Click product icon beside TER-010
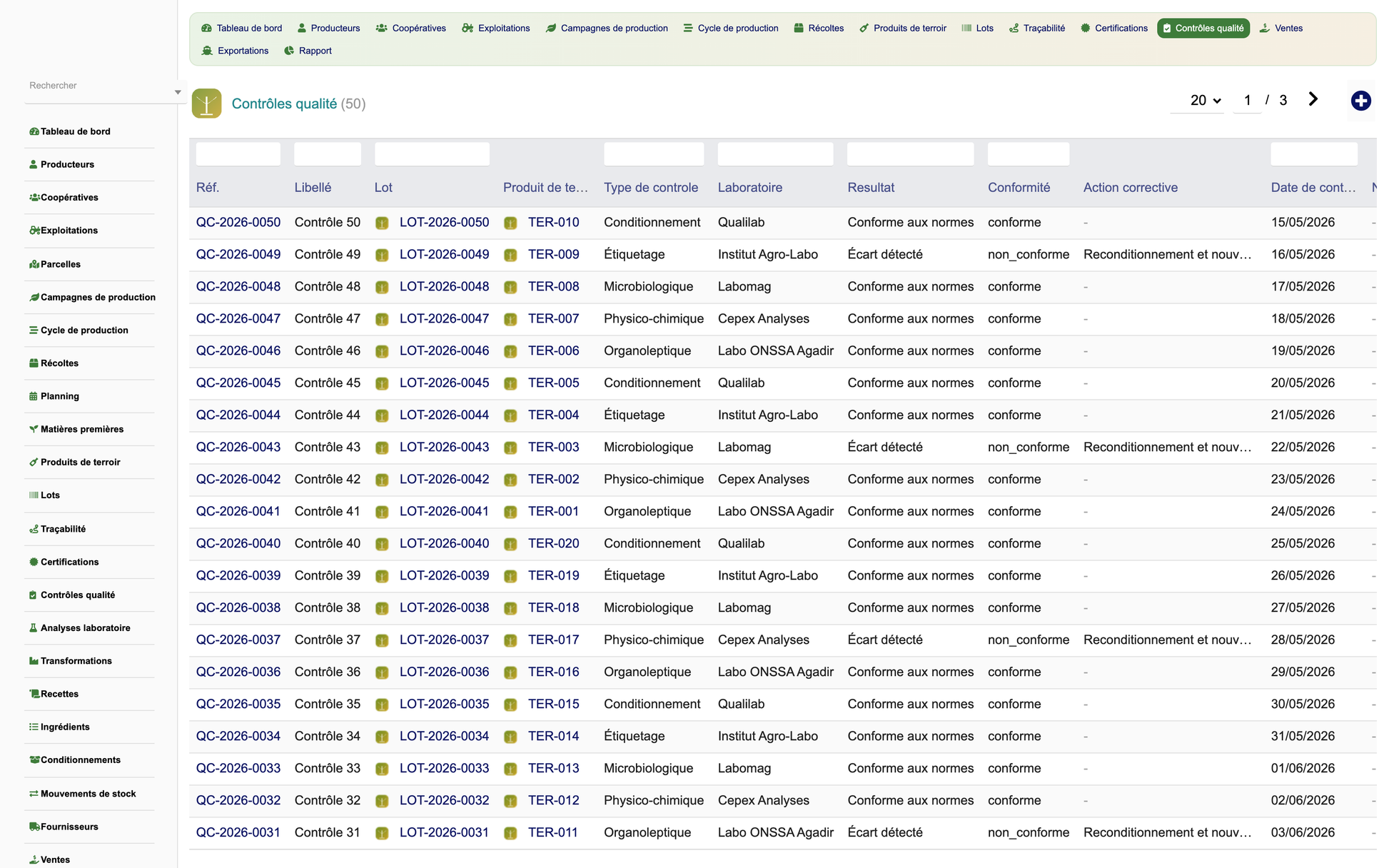1389x868 pixels. (x=510, y=223)
